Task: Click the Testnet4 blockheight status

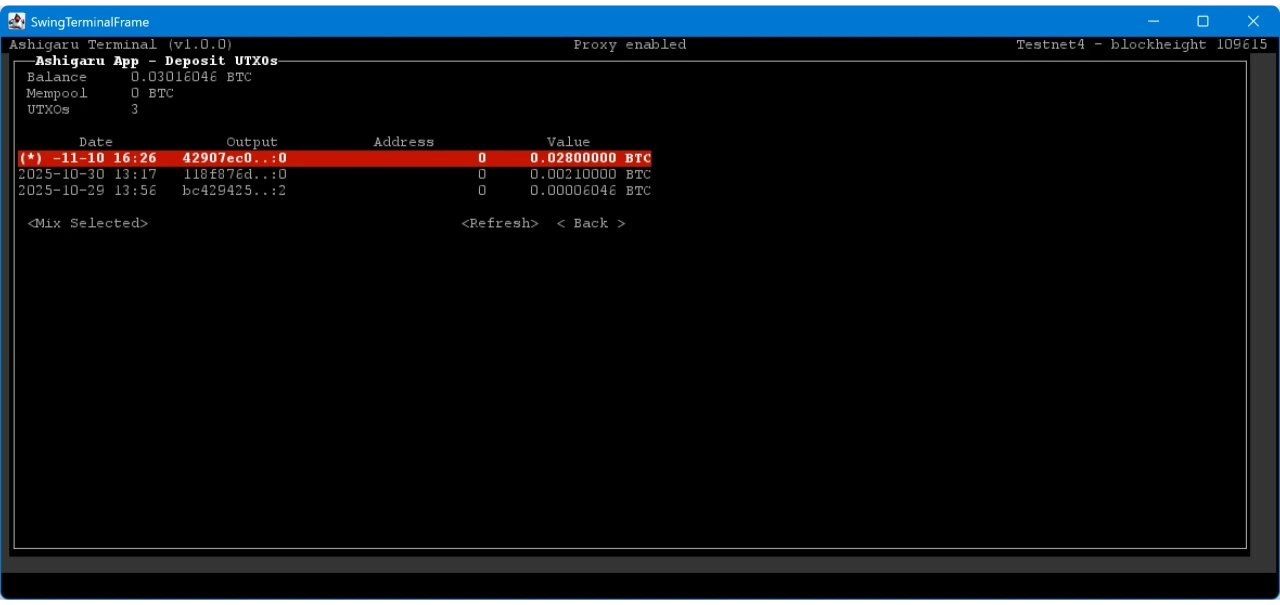Action: [1142, 44]
